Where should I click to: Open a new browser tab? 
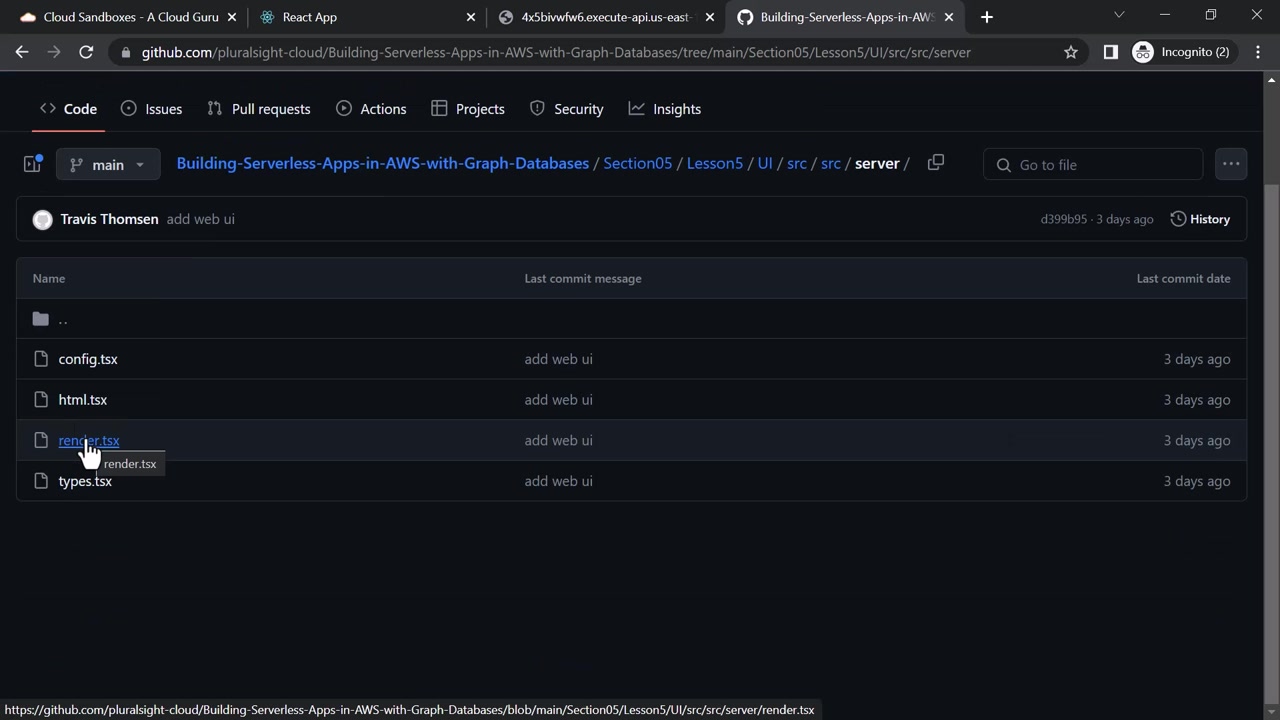click(987, 17)
